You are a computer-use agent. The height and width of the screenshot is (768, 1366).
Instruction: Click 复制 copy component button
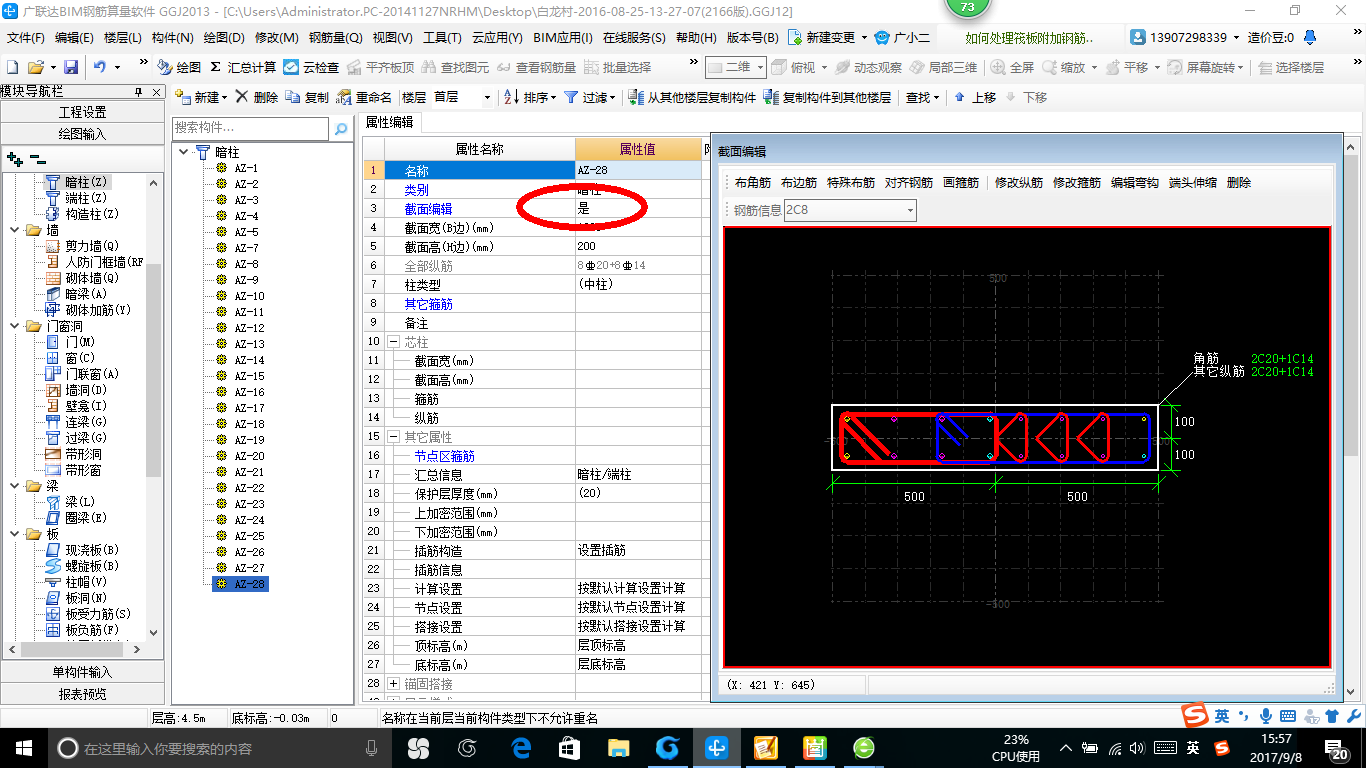(307, 97)
